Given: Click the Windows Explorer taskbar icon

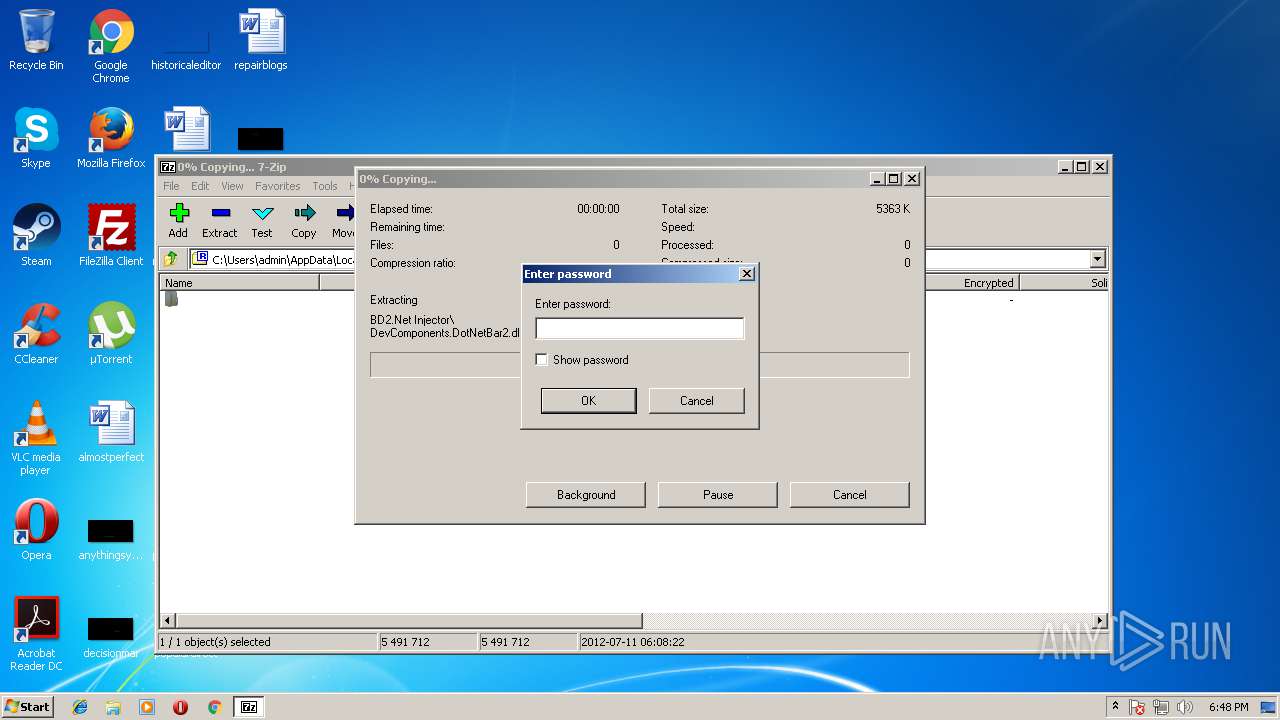Looking at the screenshot, I should 113,707.
